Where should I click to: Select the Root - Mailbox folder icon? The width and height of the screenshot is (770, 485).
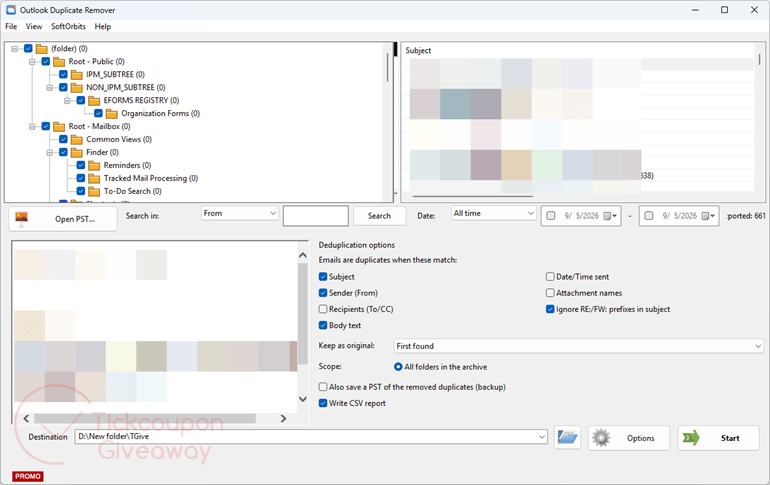click(59, 126)
